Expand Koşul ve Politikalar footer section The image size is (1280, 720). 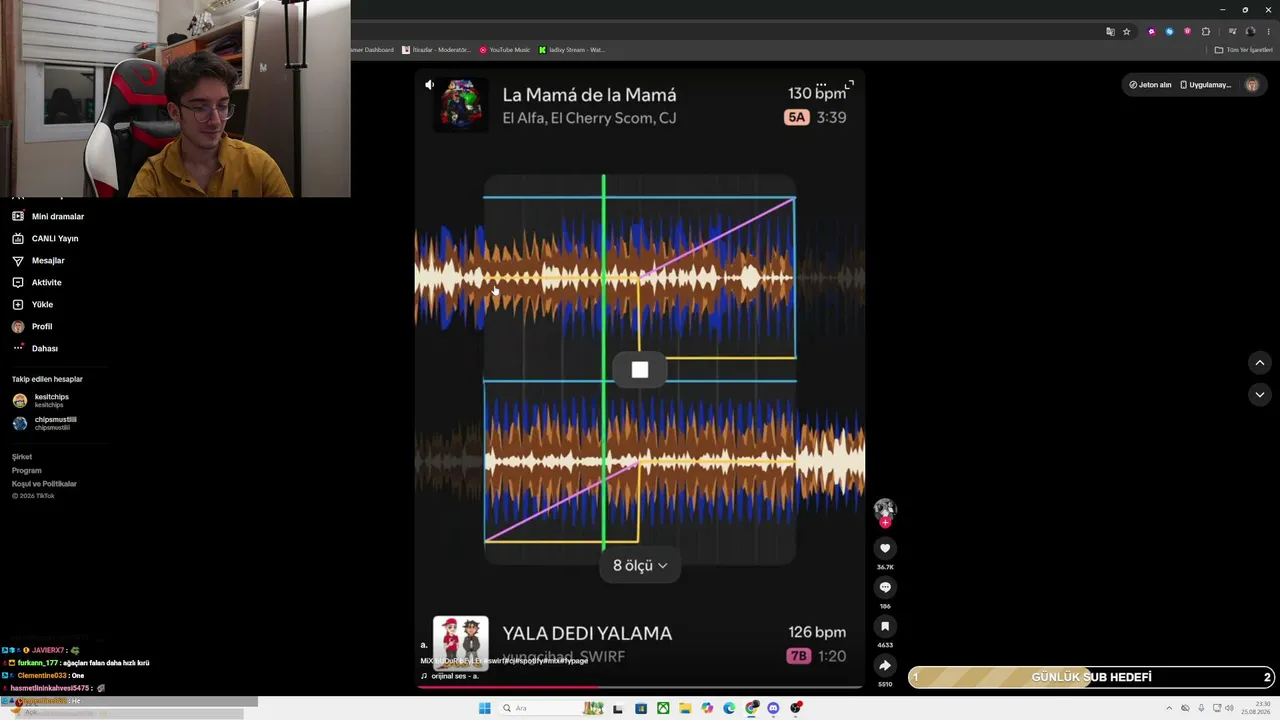(x=44, y=484)
